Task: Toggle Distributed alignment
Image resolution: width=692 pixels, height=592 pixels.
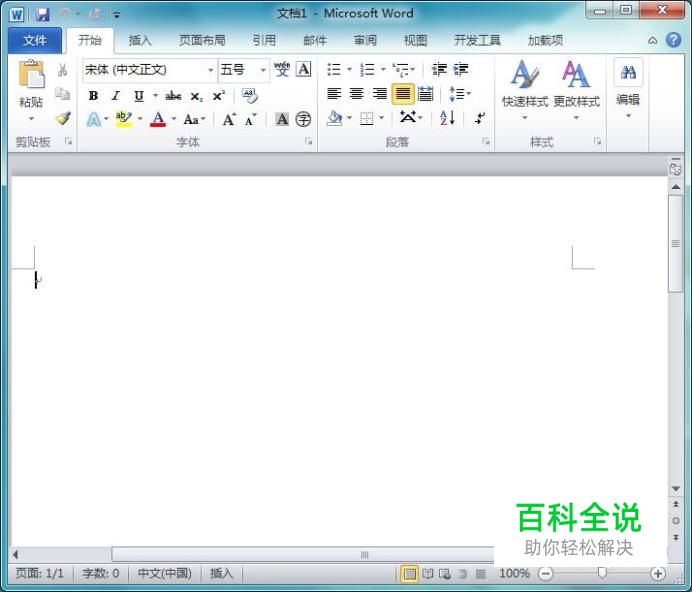Action: click(425, 94)
